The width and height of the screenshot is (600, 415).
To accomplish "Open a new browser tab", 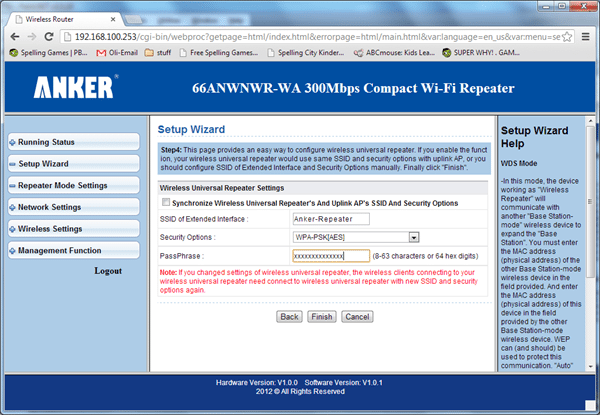I will [133, 20].
